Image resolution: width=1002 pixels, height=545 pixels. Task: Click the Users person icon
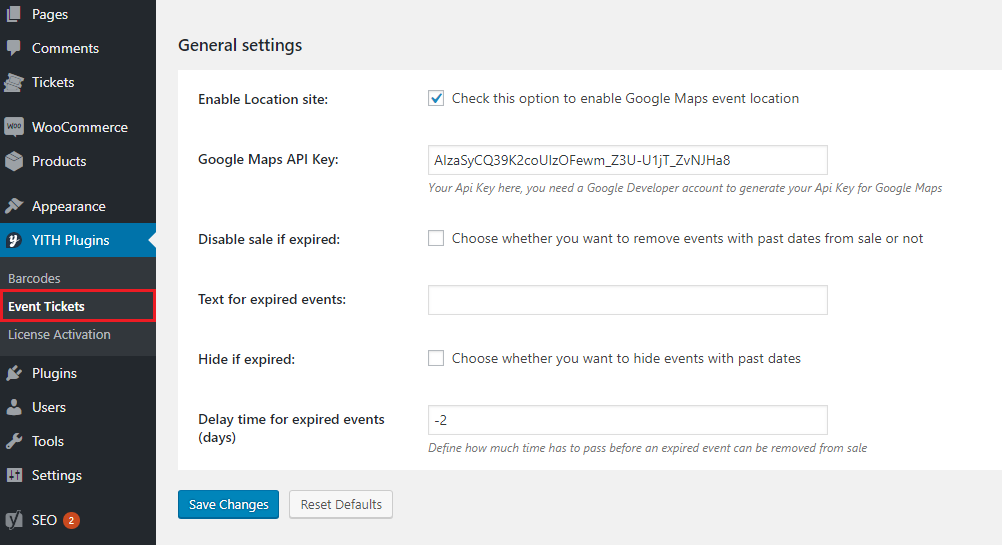click(x=14, y=407)
